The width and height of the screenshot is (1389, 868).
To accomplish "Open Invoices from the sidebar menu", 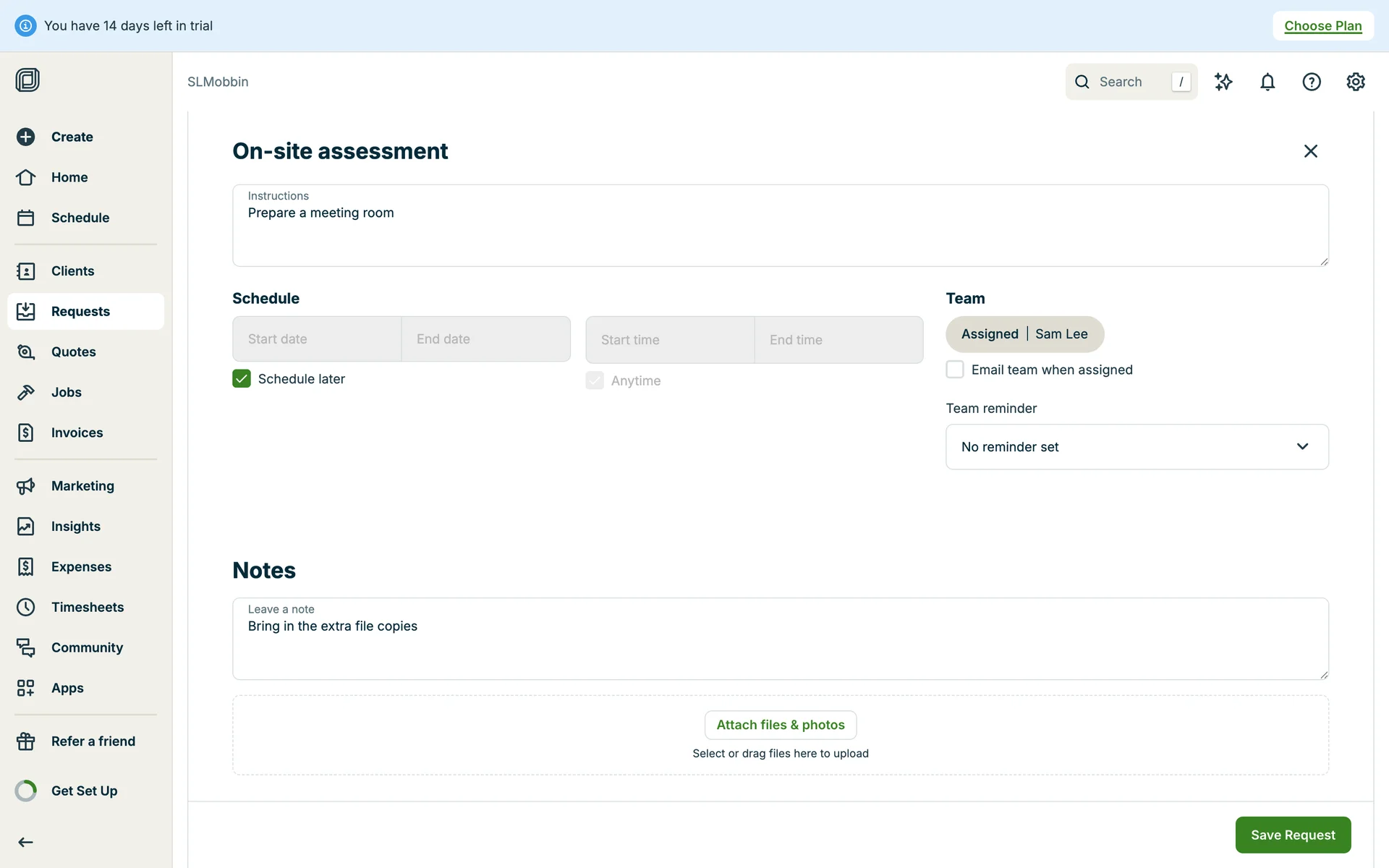I will click(x=77, y=433).
